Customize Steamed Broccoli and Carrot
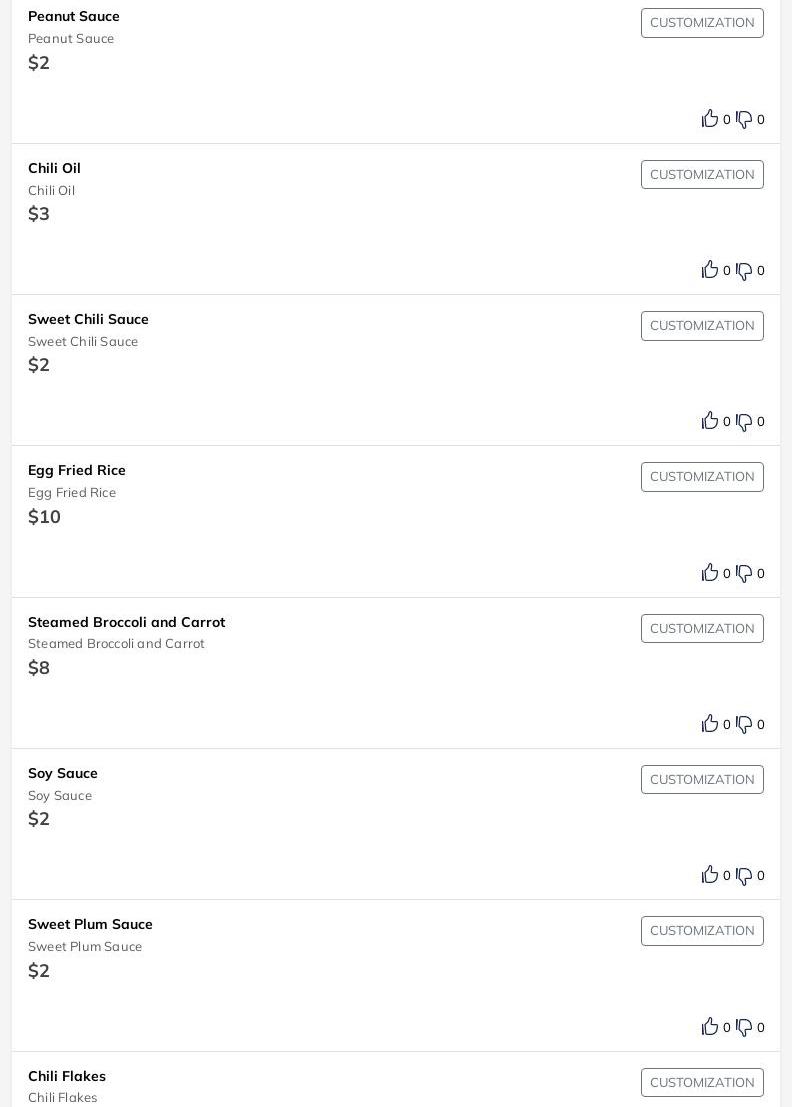Screen dimensions: 792x1107 coord(702,629)
